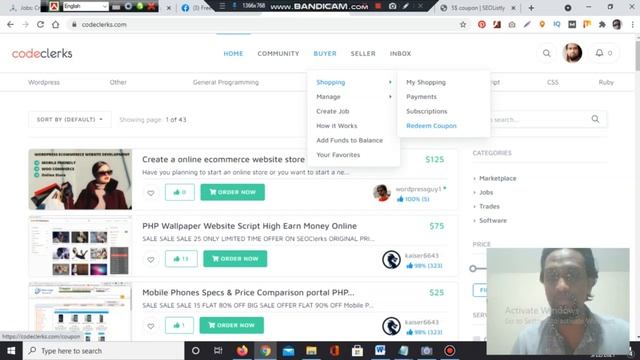The width and height of the screenshot is (640, 360).
Task: Reload the page in browser
Action: 40,24
